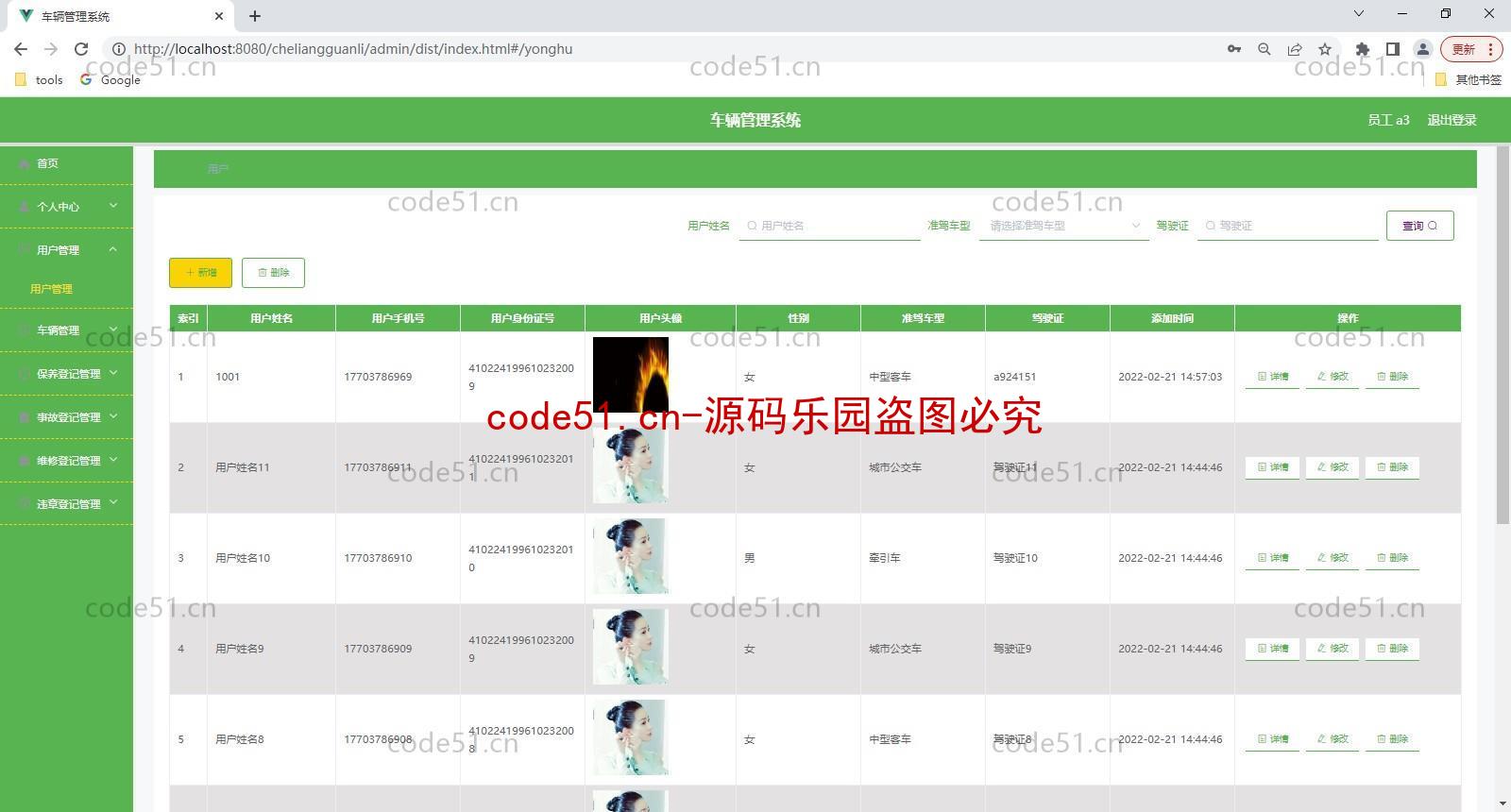
Task: Click the 删除 batch delete button above table
Action: [x=273, y=272]
